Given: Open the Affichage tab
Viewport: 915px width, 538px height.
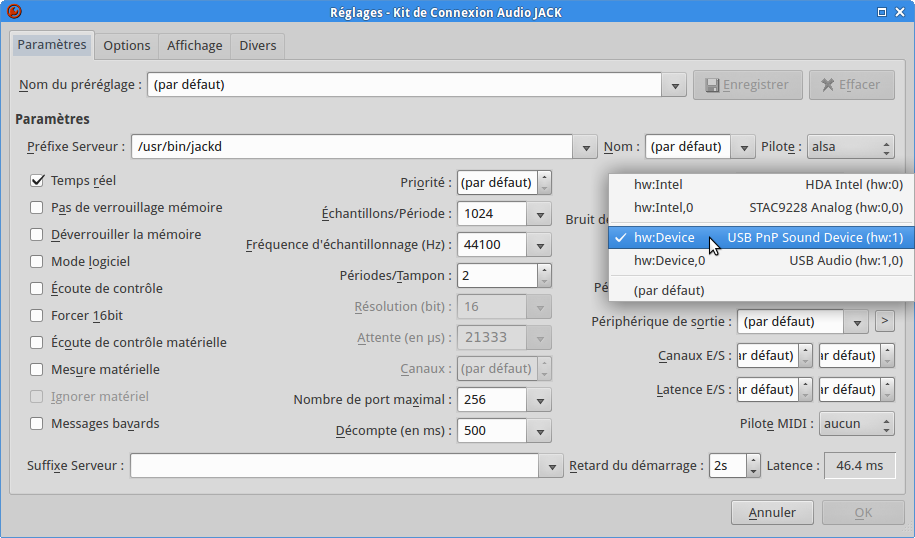Looking at the screenshot, I should (195, 46).
